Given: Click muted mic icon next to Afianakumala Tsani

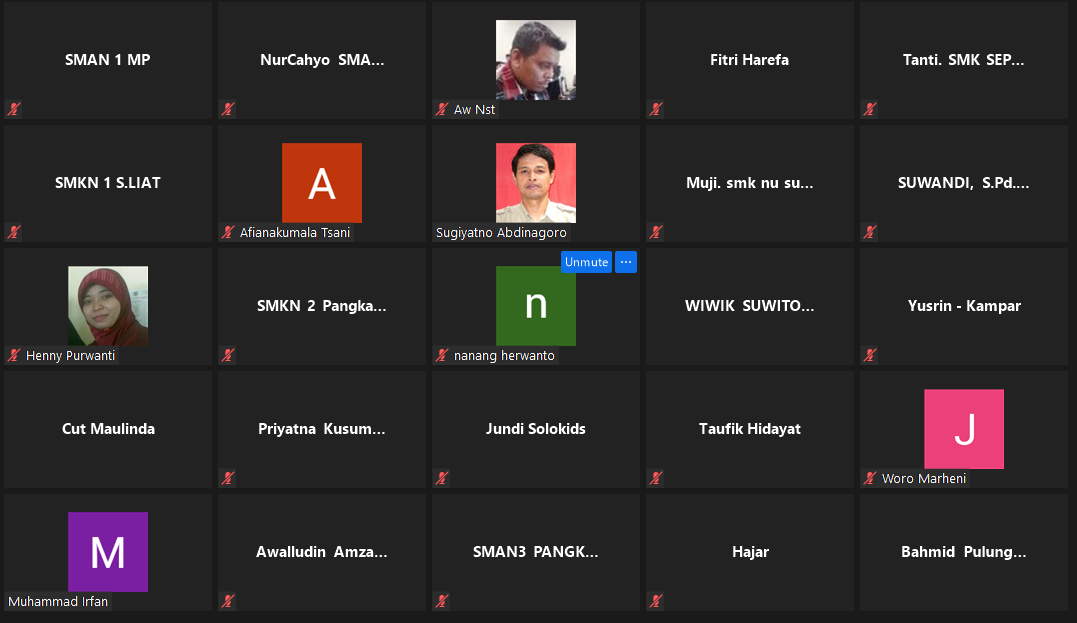Looking at the screenshot, I should click(x=228, y=232).
